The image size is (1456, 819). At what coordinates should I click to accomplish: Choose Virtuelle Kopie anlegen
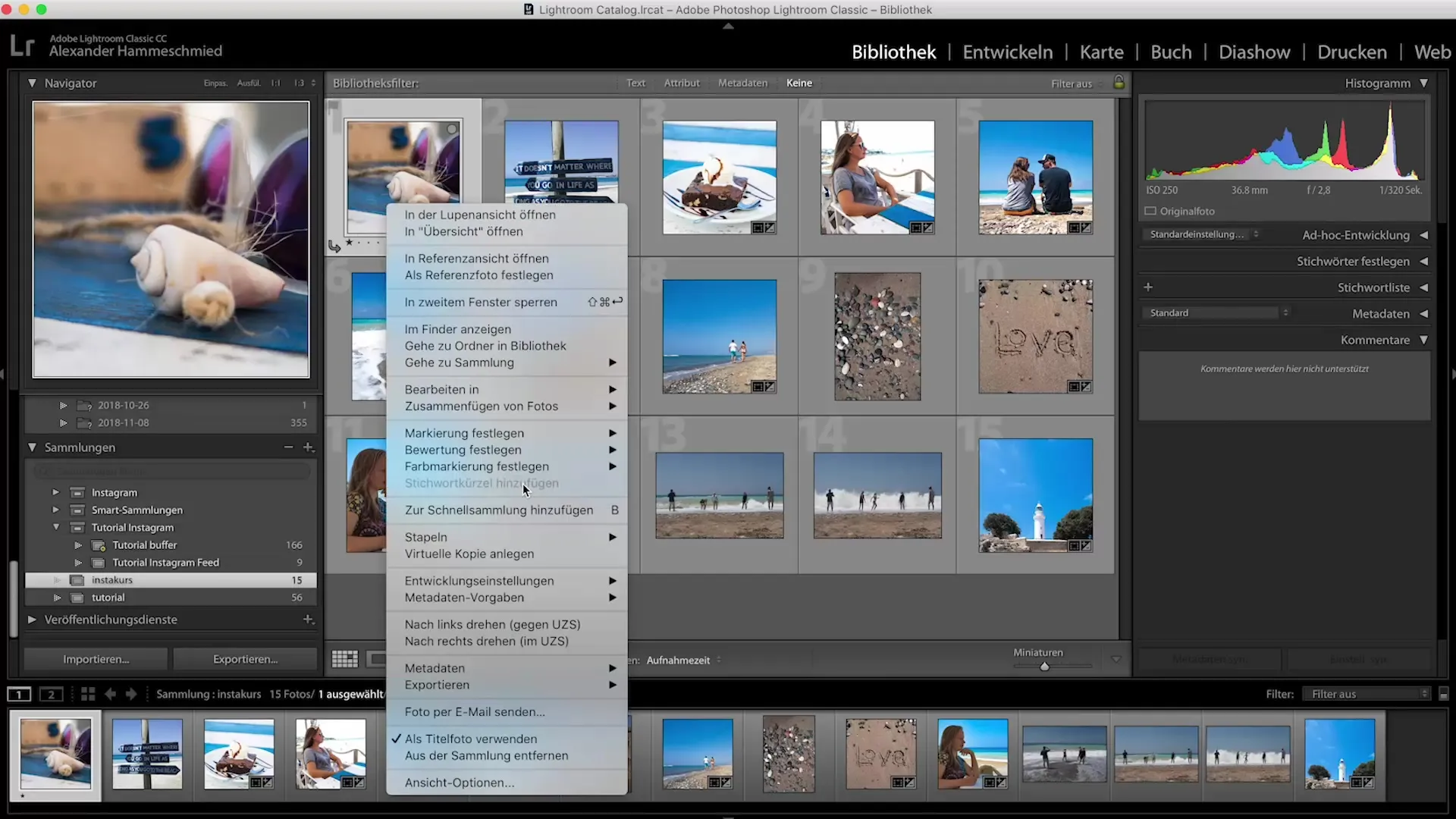[507, 554]
